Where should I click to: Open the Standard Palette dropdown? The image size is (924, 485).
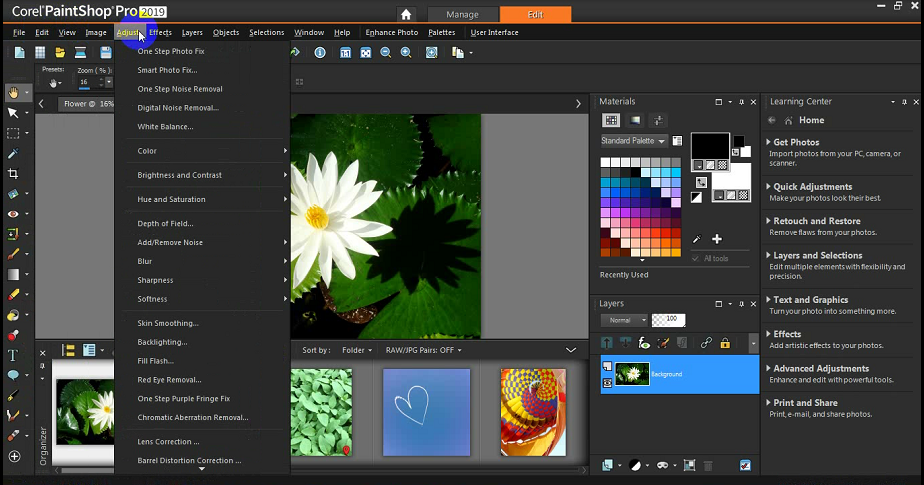coord(633,141)
